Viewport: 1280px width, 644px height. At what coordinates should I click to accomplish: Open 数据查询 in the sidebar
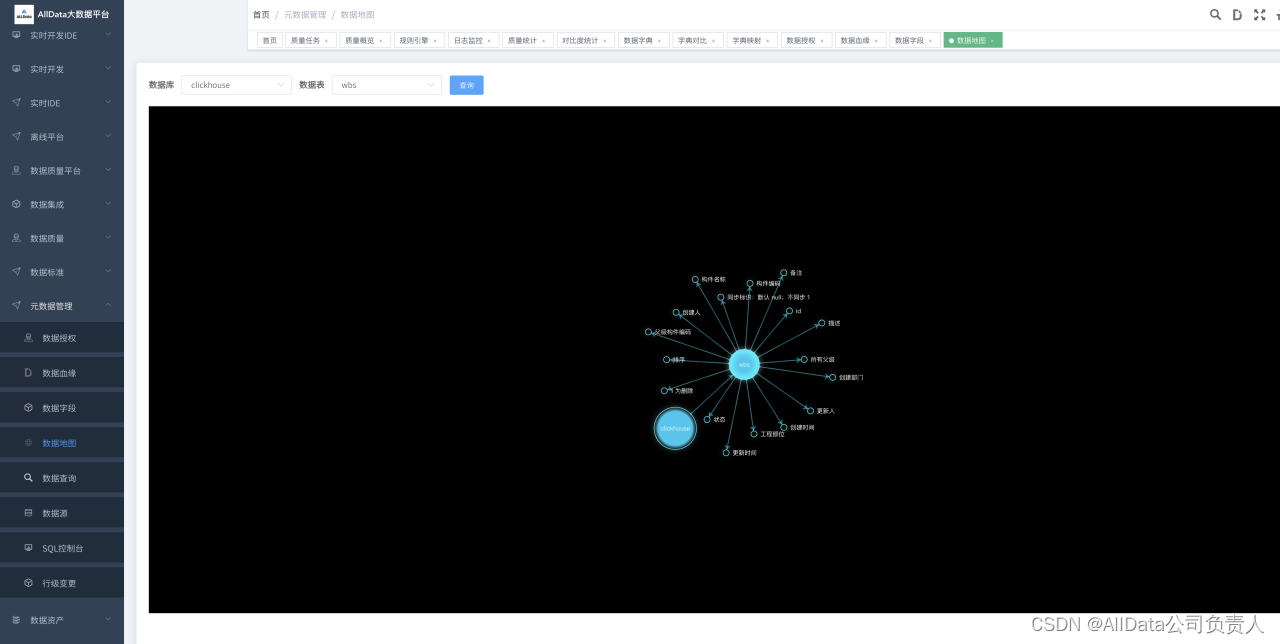pyautogui.click(x=62, y=478)
